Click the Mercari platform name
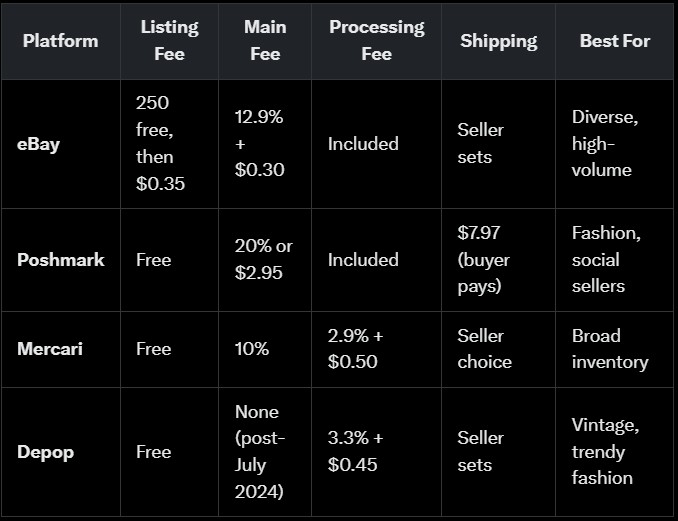Viewport: 678px width, 521px height. coord(51,349)
